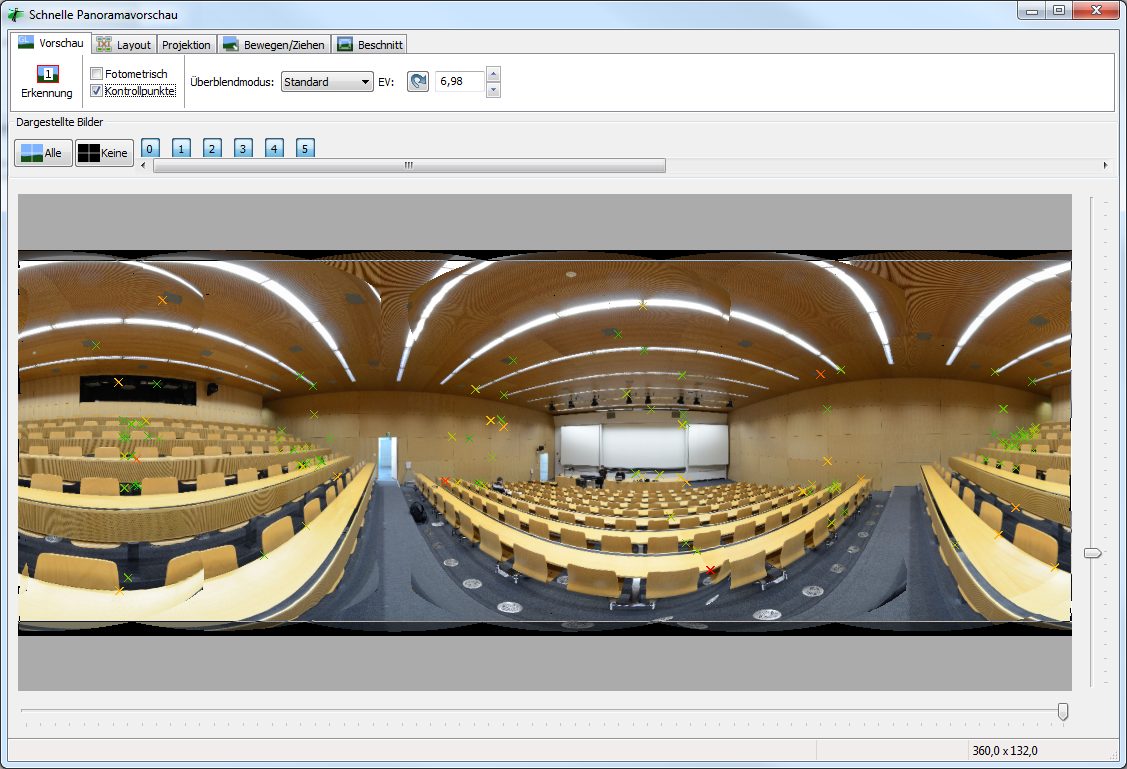Click the horizontal field-of-view slider handle
Image resolution: width=1127 pixels, height=769 pixels.
(1063, 711)
